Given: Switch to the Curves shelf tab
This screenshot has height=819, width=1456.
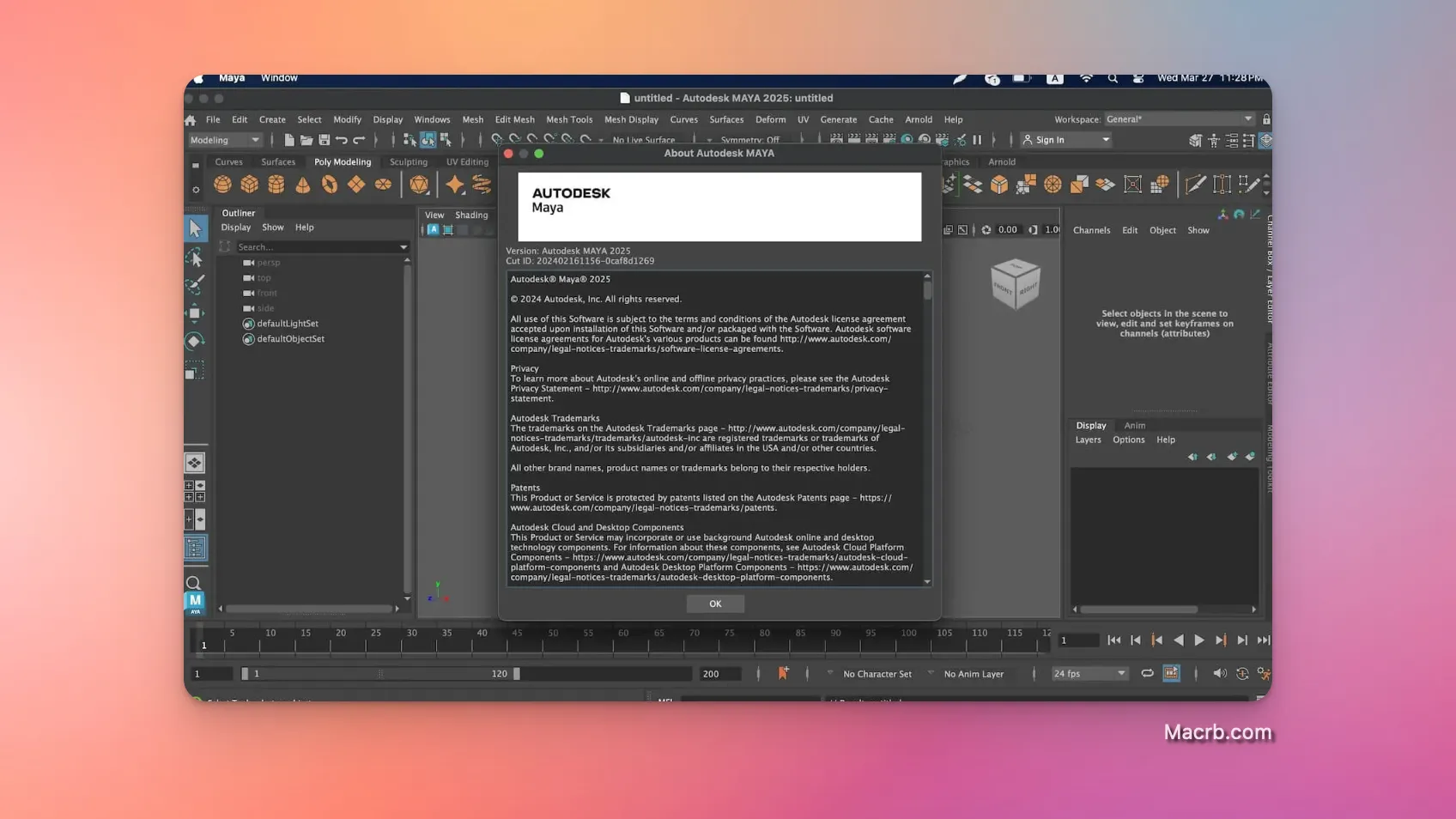Looking at the screenshot, I should (x=228, y=162).
